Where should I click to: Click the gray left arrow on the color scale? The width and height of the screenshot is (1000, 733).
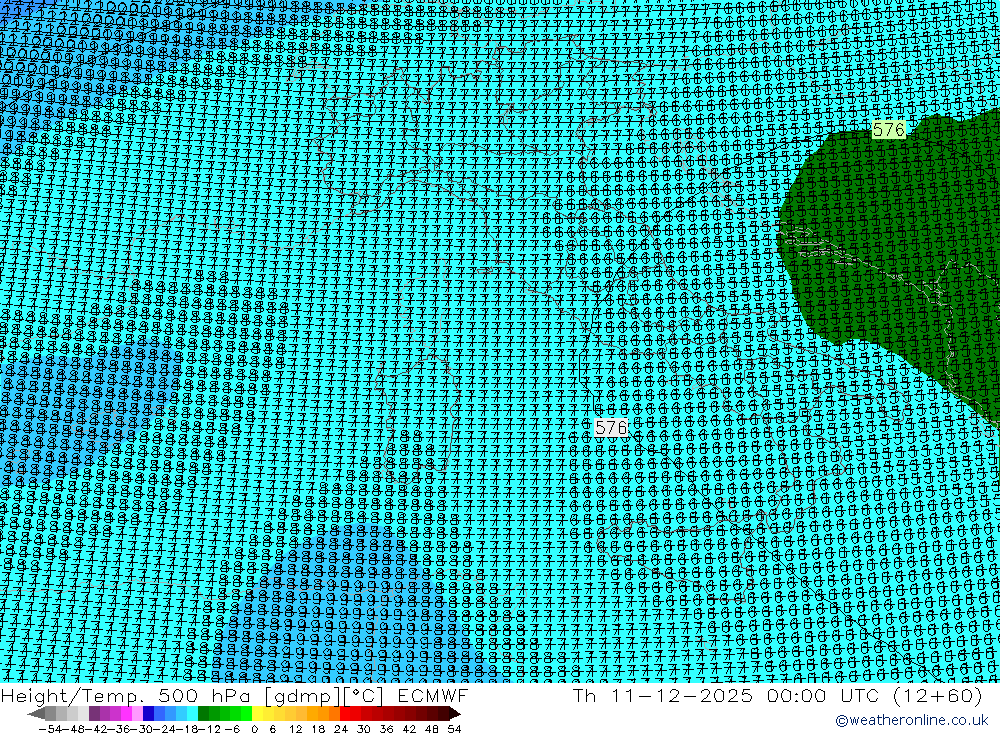[x=36, y=714]
